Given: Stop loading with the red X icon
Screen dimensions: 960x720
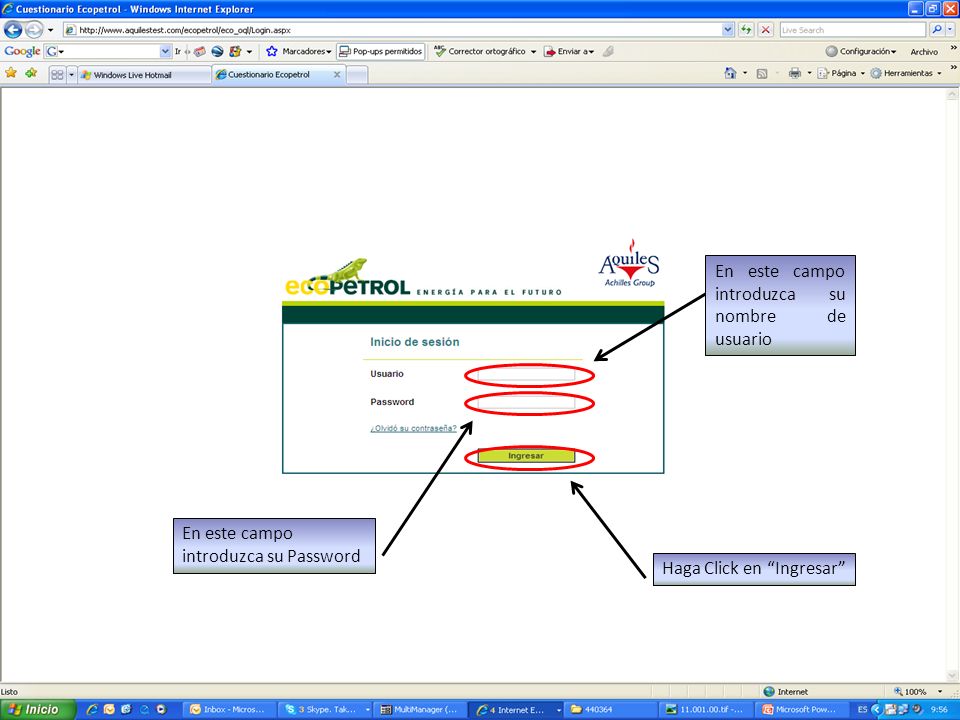Looking at the screenshot, I should tap(765, 30).
